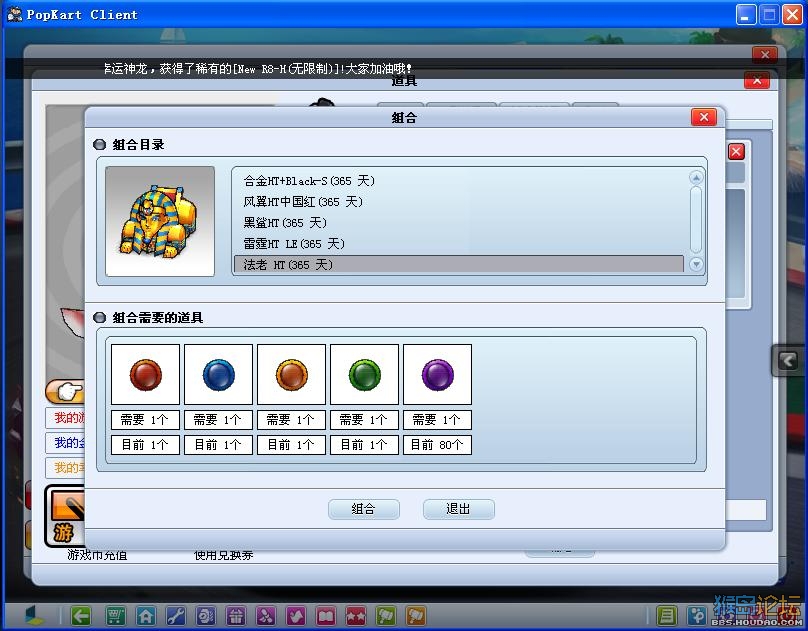Select the green orb item slot
Image resolution: width=808 pixels, height=631 pixels.
[x=364, y=374]
